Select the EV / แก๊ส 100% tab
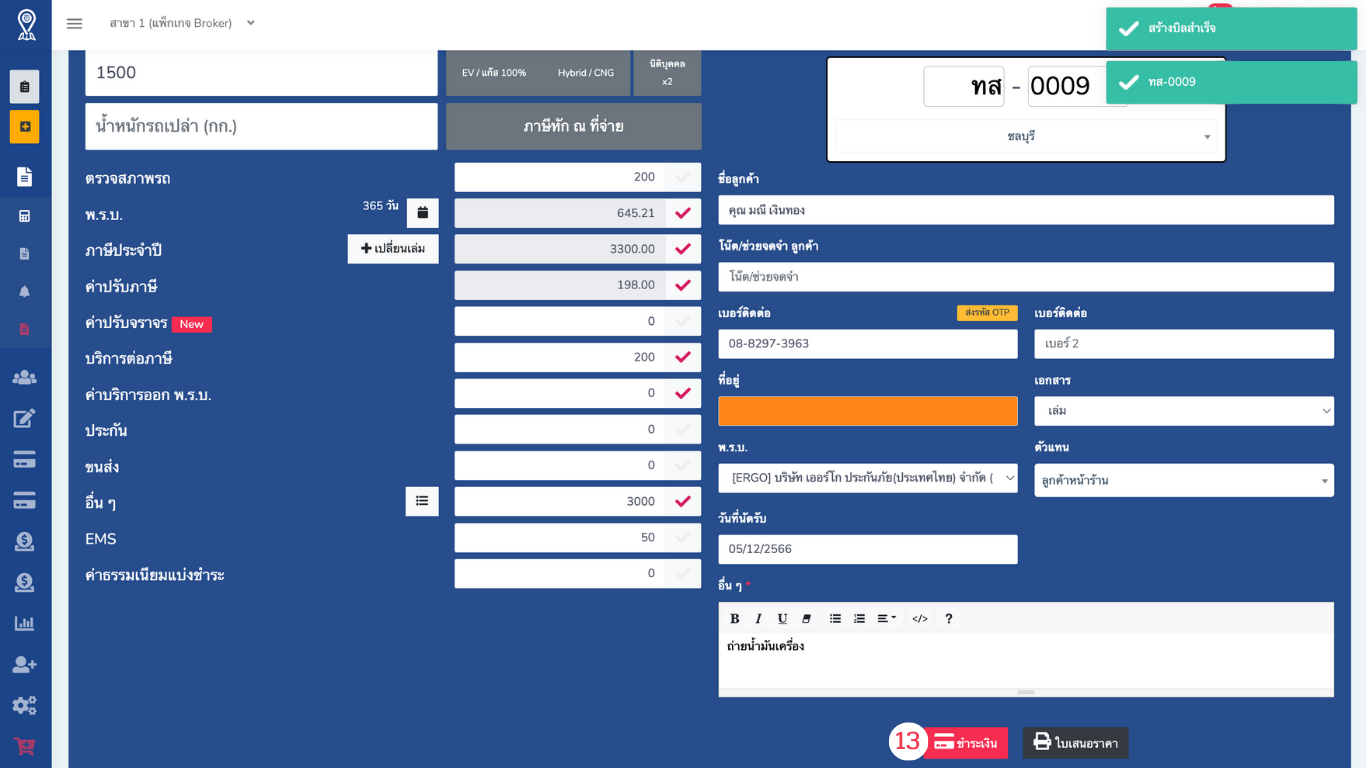Image resolution: width=1366 pixels, height=768 pixels. [x=494, y=73]
